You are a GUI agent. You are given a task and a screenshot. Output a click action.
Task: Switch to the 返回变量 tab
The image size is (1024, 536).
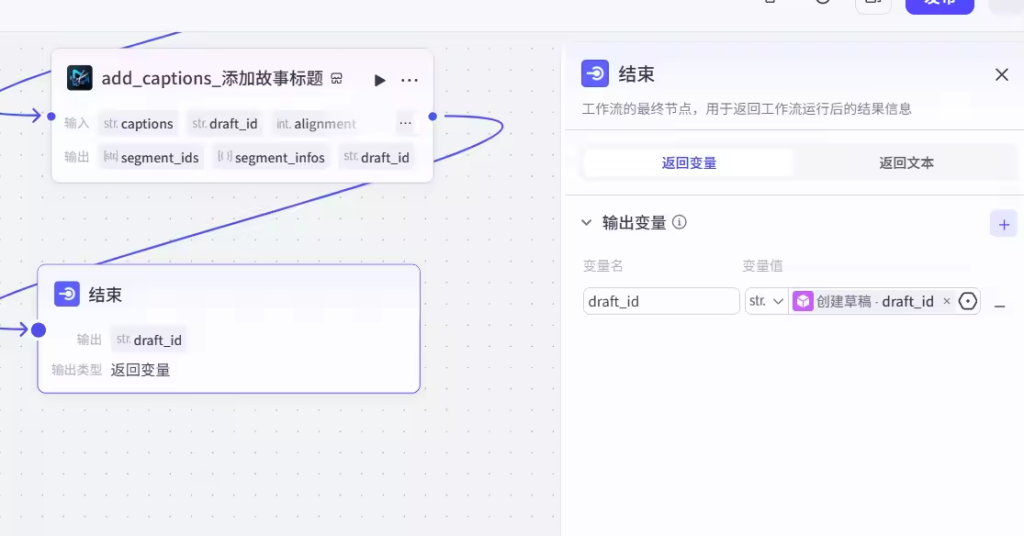[689, 163]
